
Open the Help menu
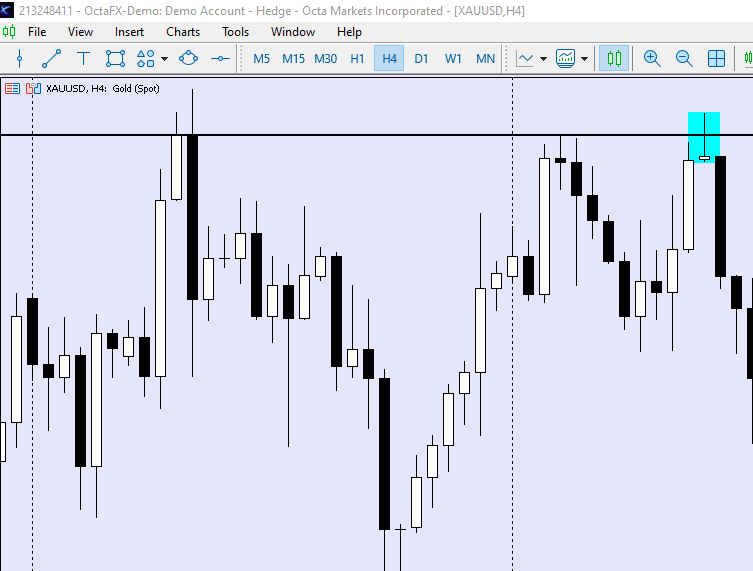coord(349,32)
